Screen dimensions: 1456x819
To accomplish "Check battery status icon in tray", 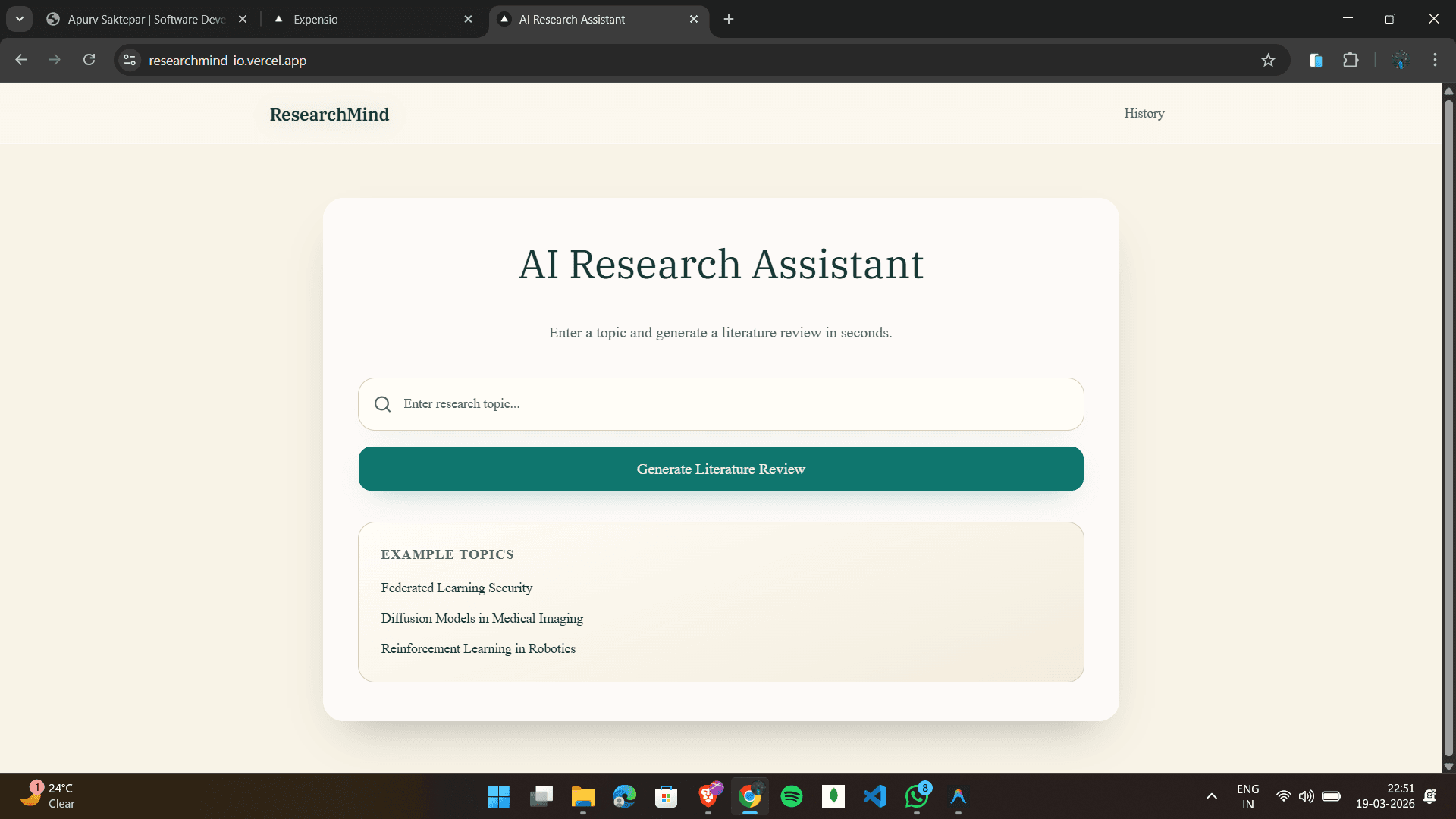I will [x=1331, y=796].
